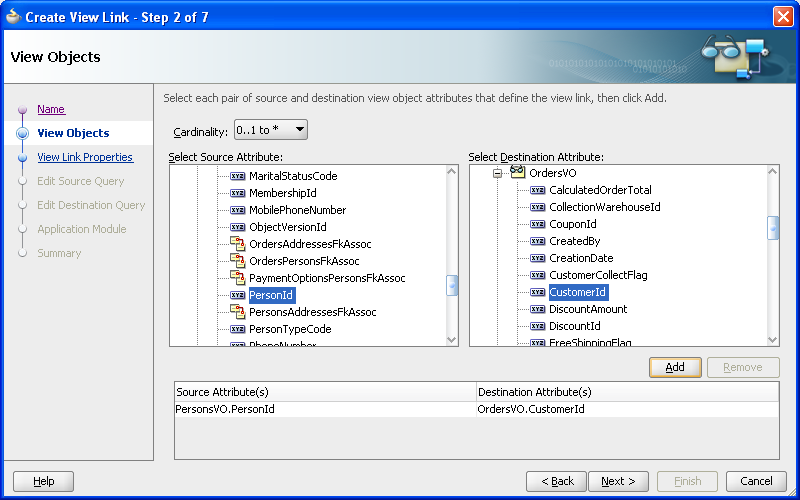Select CouponId destination attribute
Viewport: 800px width, 500px height.
(x=572, y=224)
